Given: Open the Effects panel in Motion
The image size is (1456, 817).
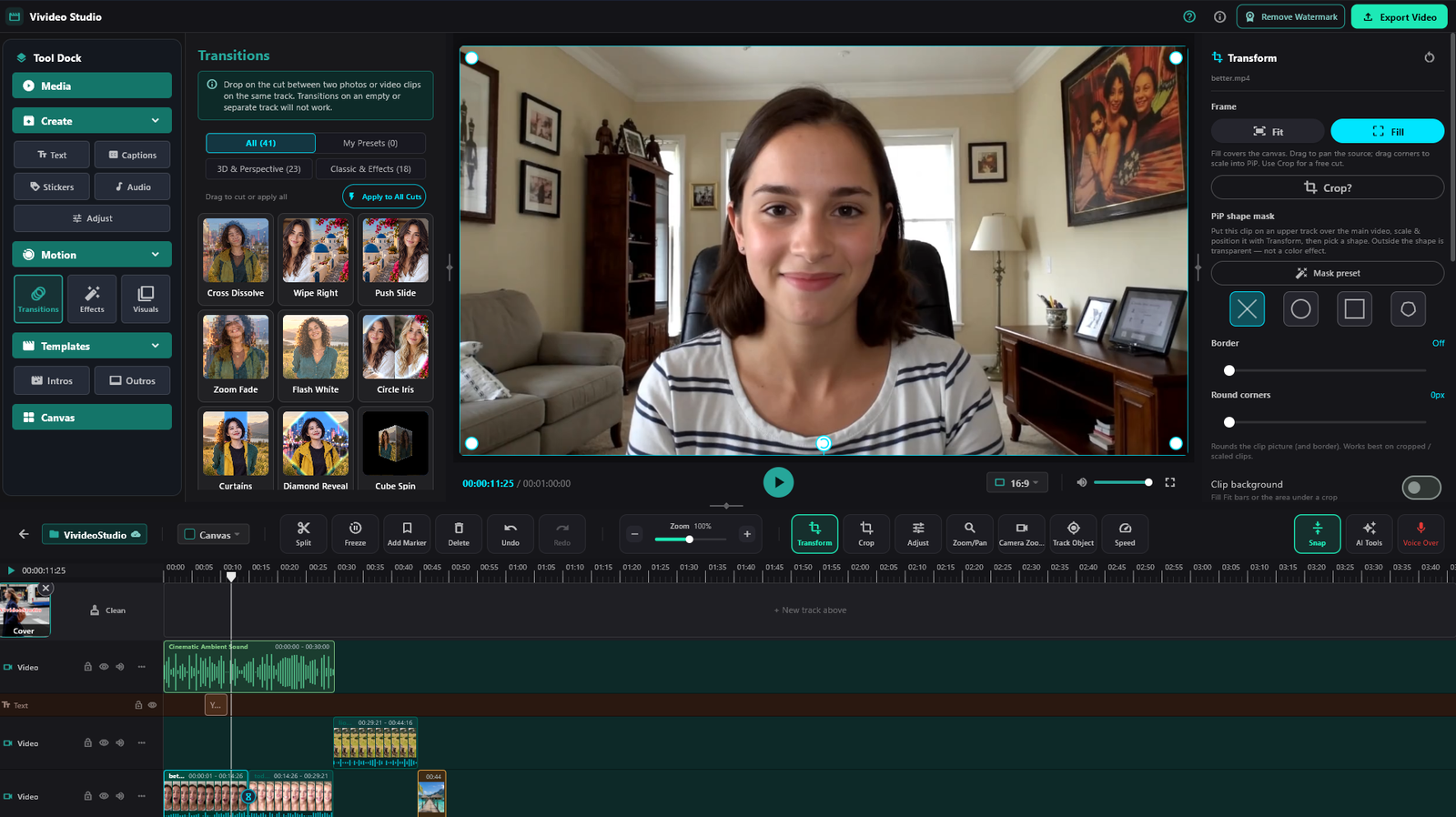Looking at the screenshot, I should click(92, 298).
